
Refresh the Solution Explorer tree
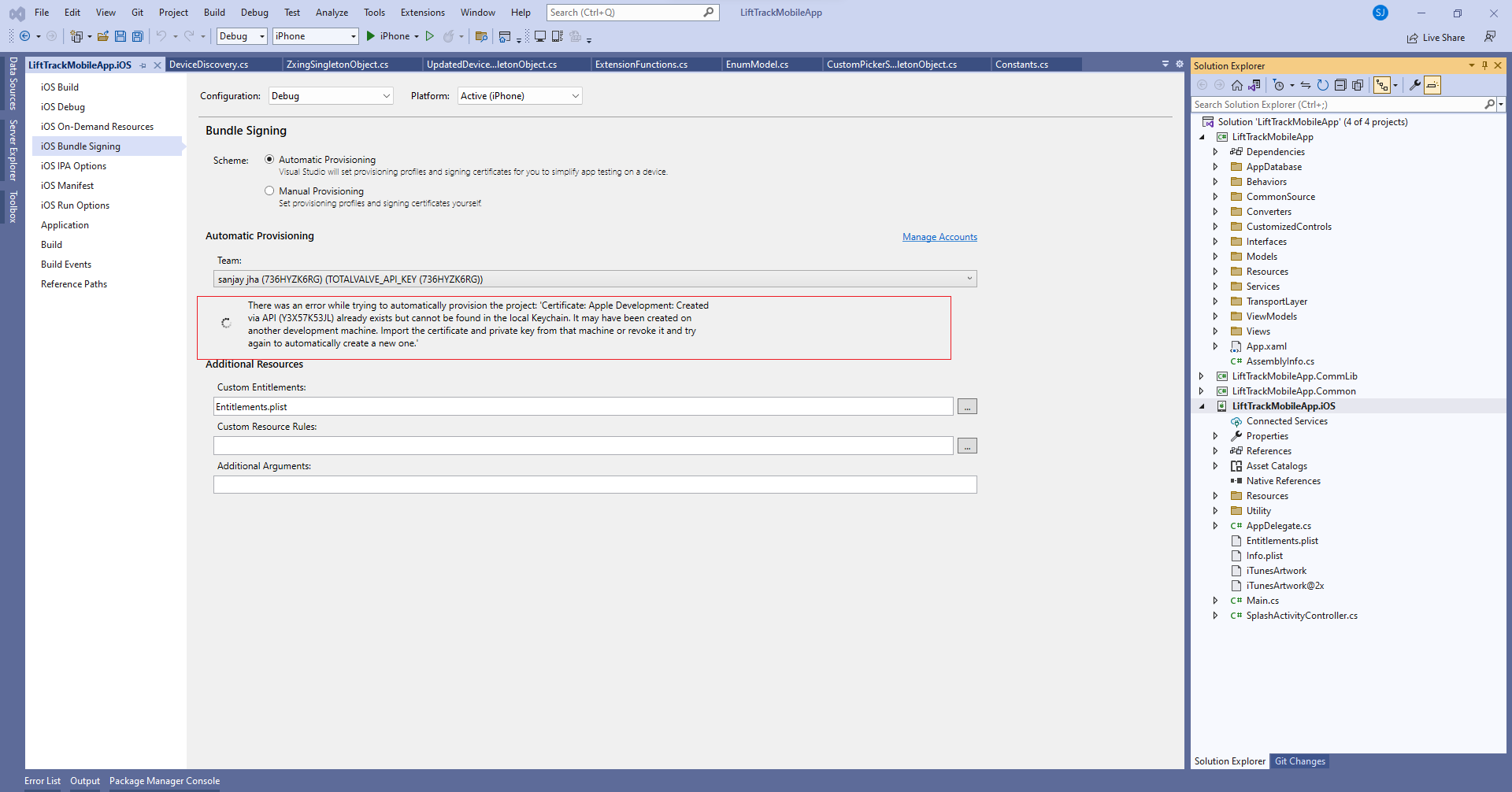click(x=1323, y=85)
